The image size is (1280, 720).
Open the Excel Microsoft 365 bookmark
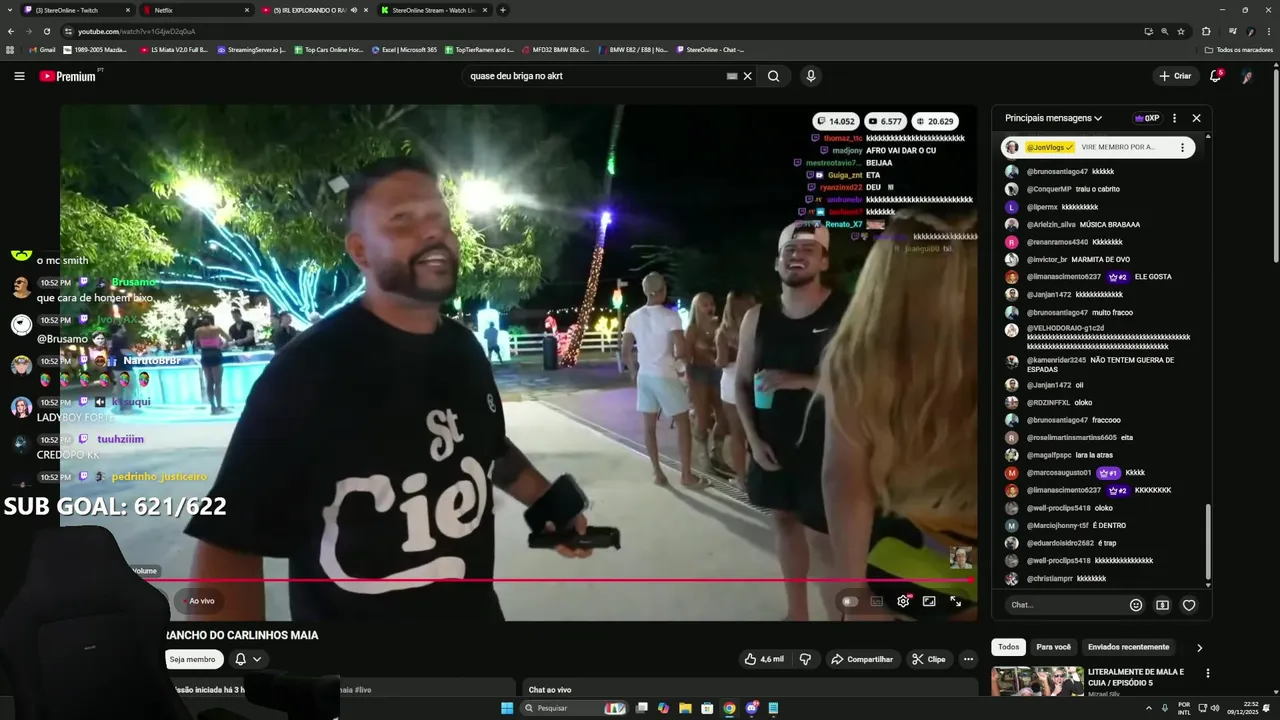click(x=404, y=49)
